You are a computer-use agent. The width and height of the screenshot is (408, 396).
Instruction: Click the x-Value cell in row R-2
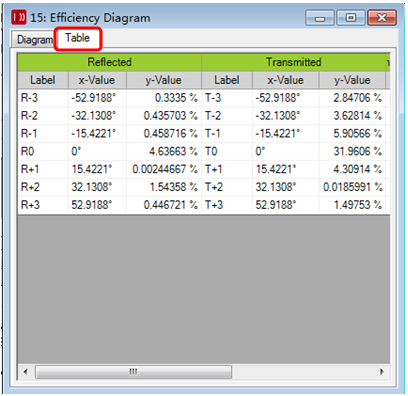pos(97,116)
